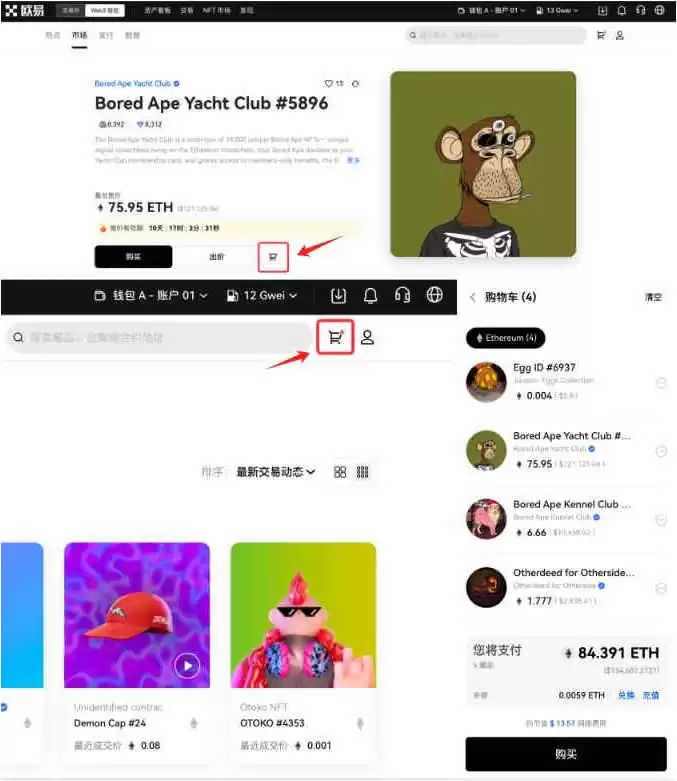Click the globe language icon
Screen dimensions: 677x781
pyautogui.click(x=434, y=295)
